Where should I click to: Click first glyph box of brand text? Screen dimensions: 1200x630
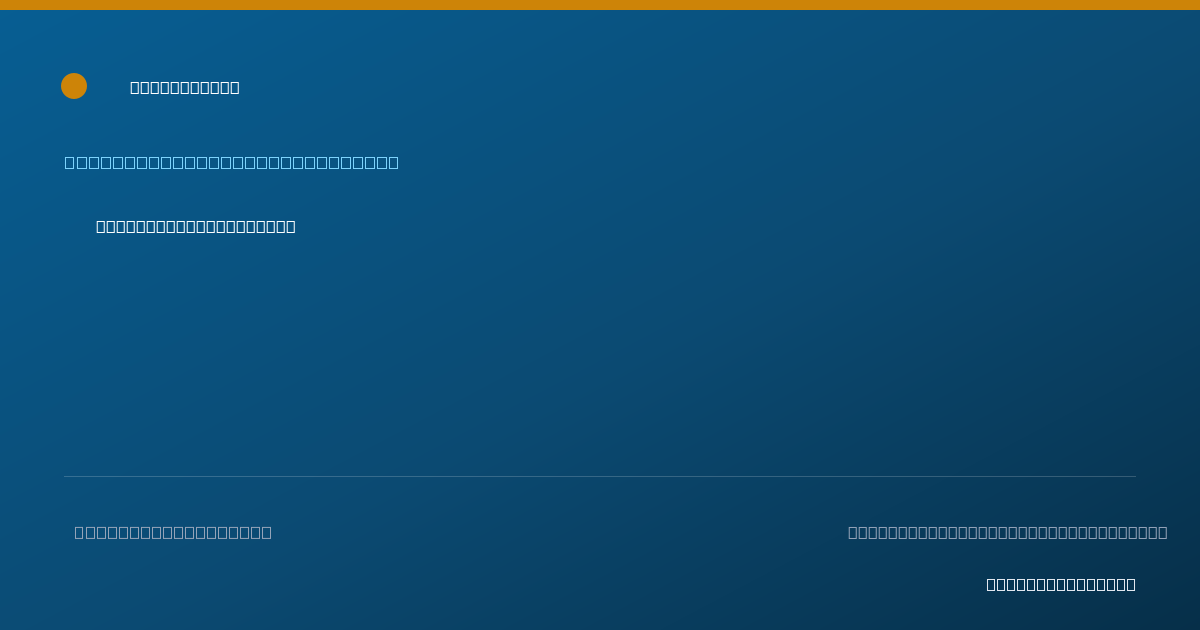135,87
